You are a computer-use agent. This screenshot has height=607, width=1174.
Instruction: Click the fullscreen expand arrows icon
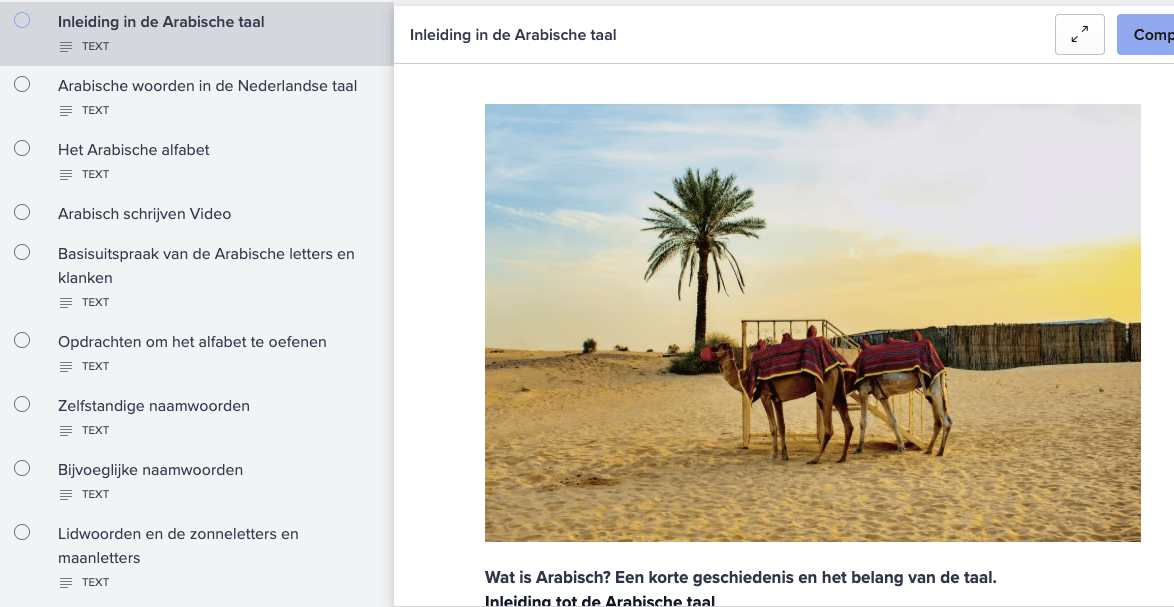1079,34
